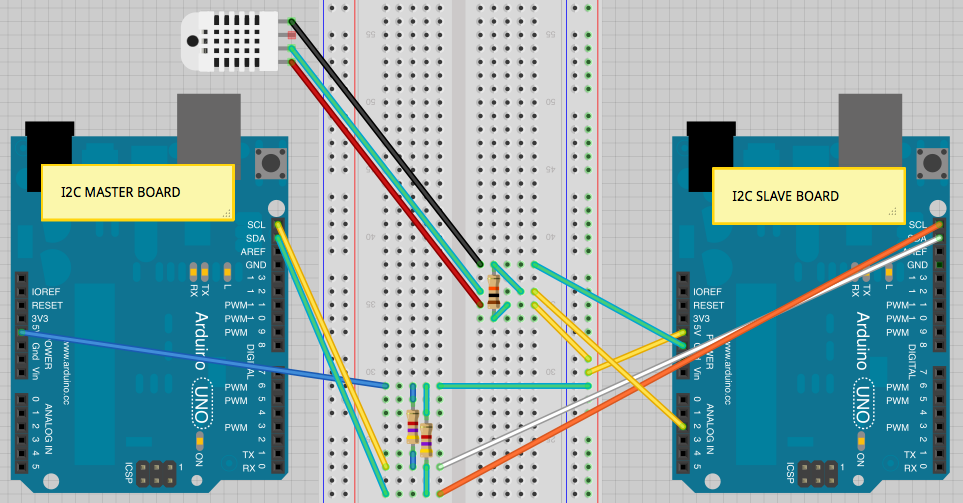
Task: Select the yellow wire from master SCL pin
Action: click(332, 346)
